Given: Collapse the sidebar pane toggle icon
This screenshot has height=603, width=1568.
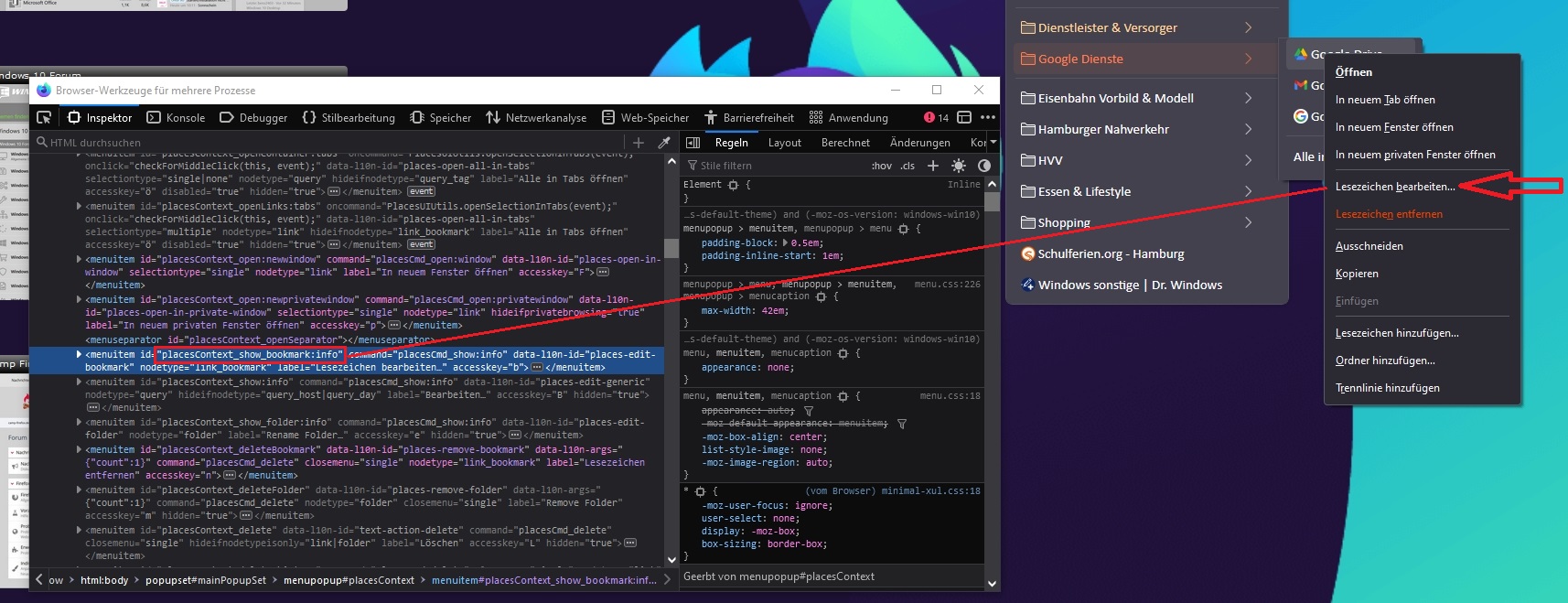Looking at the screenshot, I should tap(693, 143).
